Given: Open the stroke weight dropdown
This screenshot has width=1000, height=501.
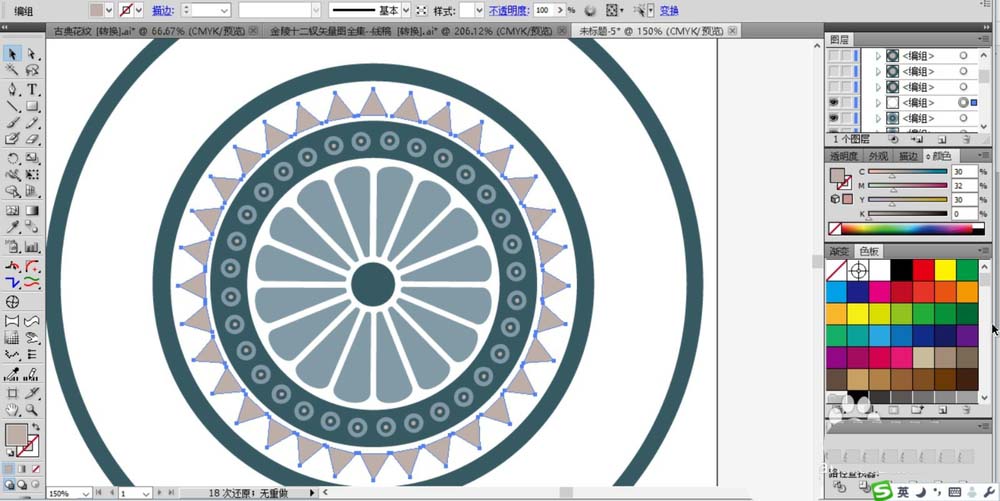Looking at the screenshot, I should [224, 10].
